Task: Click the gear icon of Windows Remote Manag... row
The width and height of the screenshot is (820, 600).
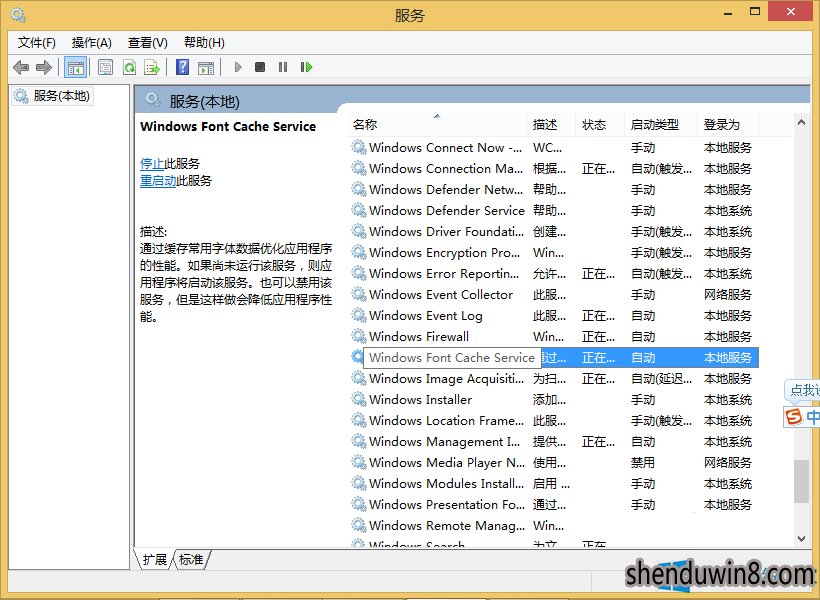Action: pos(359,525)
